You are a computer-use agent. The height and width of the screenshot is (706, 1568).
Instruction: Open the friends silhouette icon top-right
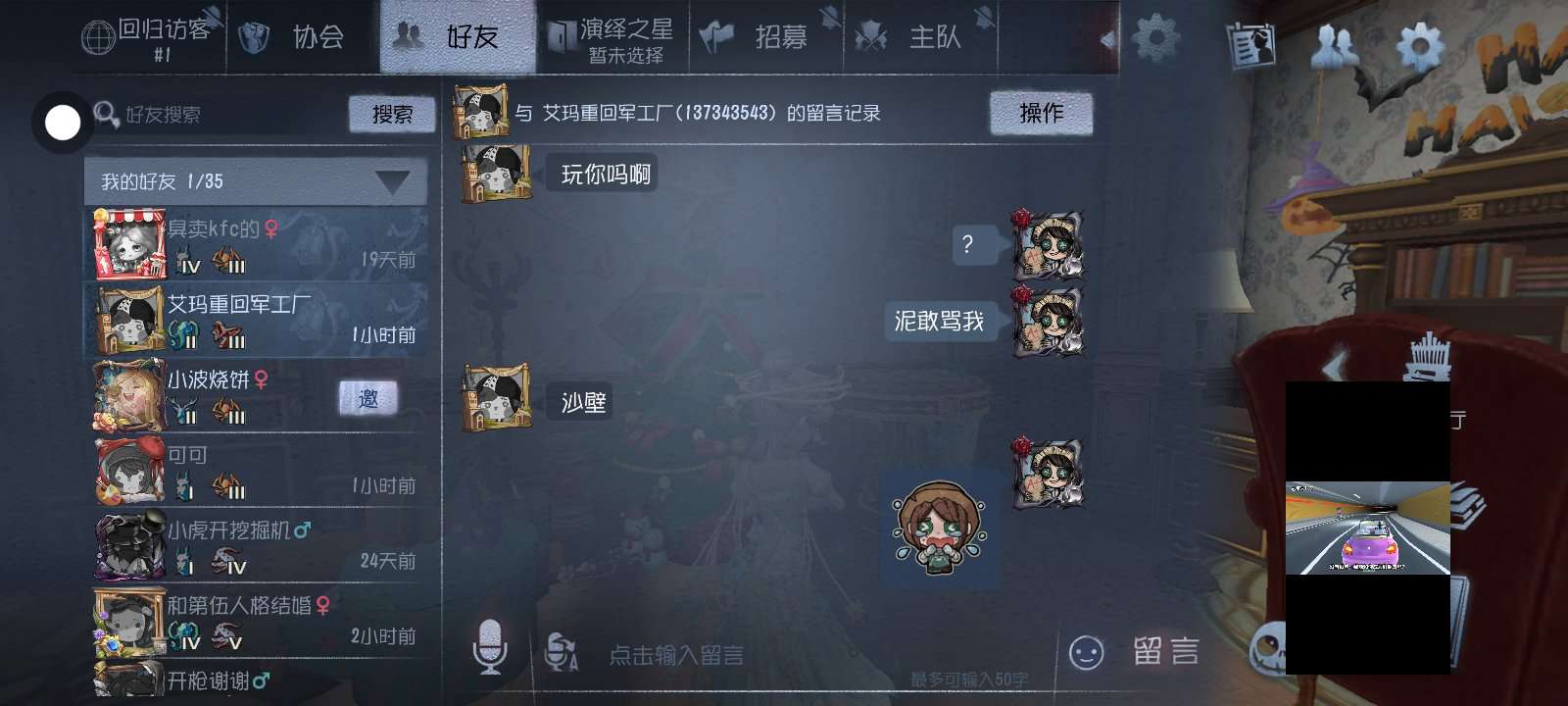[1334, 45]
